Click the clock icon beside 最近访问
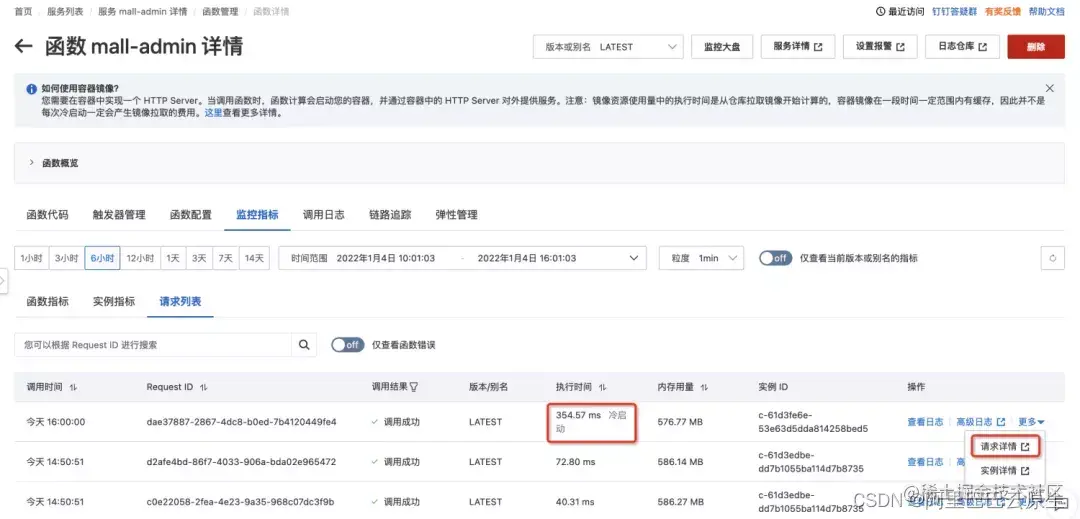1080x519 pixels. tap(880, 12)
